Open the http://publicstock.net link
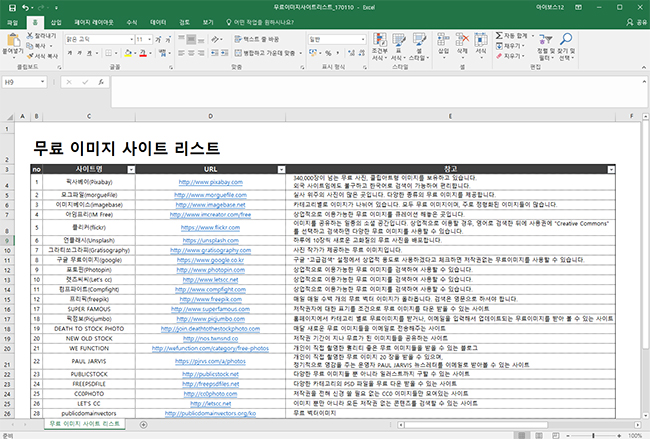Viewport: 650px width, 439px height. [x=211, y=374]
